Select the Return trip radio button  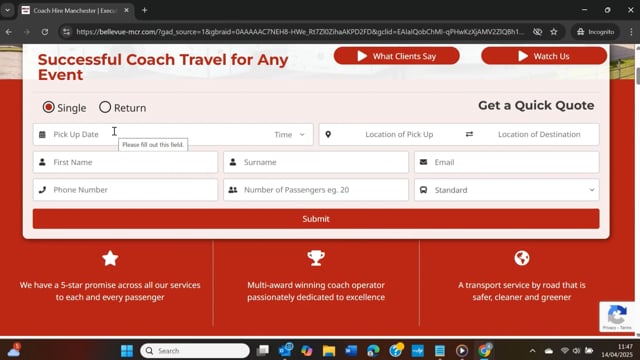point(105,107)
